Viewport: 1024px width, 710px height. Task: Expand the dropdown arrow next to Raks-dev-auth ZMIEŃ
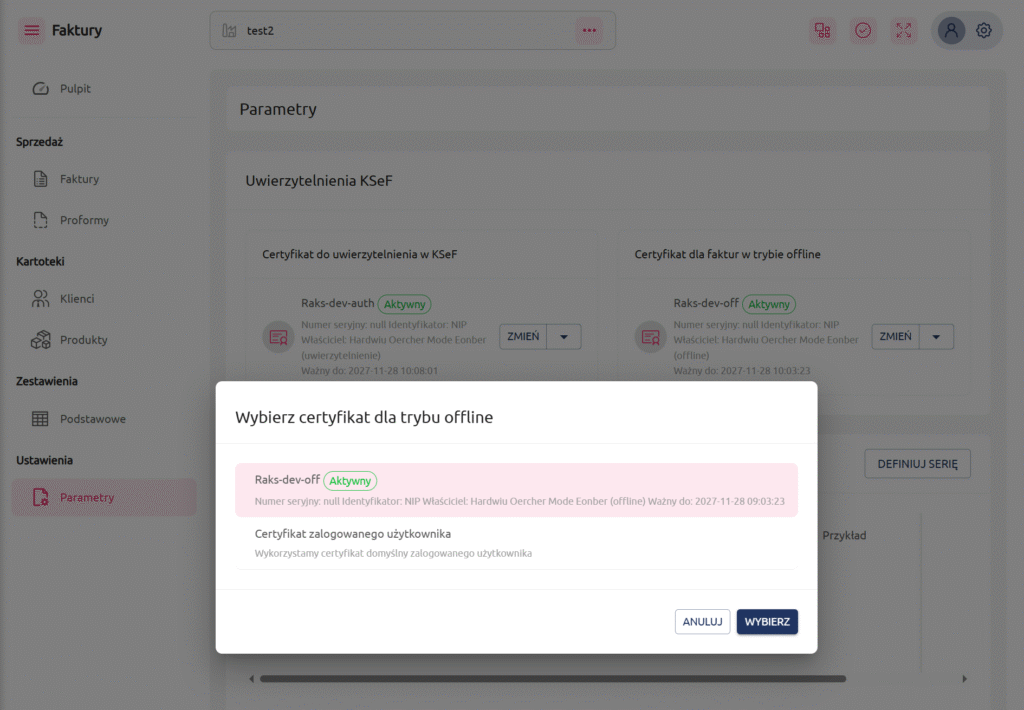(x=564, y=337)
